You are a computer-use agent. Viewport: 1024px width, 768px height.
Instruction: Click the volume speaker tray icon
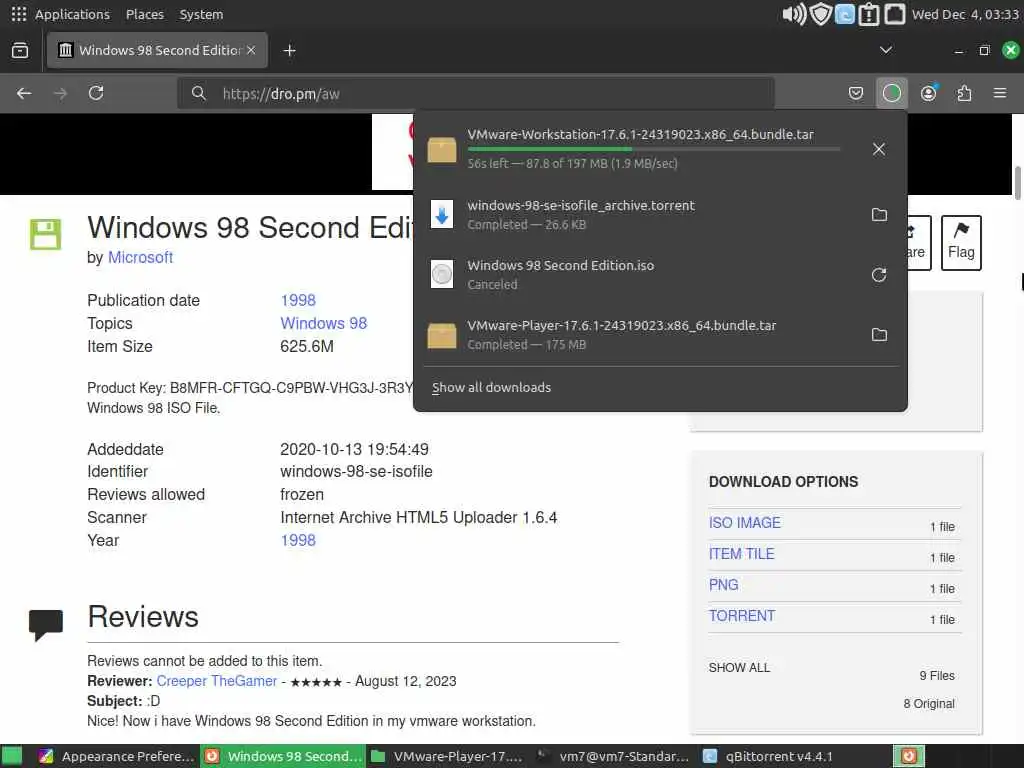tap(794, 14)
